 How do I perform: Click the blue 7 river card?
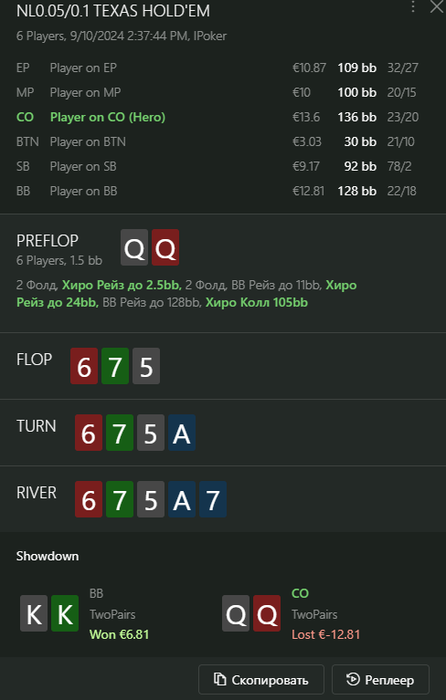click(213, 499)
